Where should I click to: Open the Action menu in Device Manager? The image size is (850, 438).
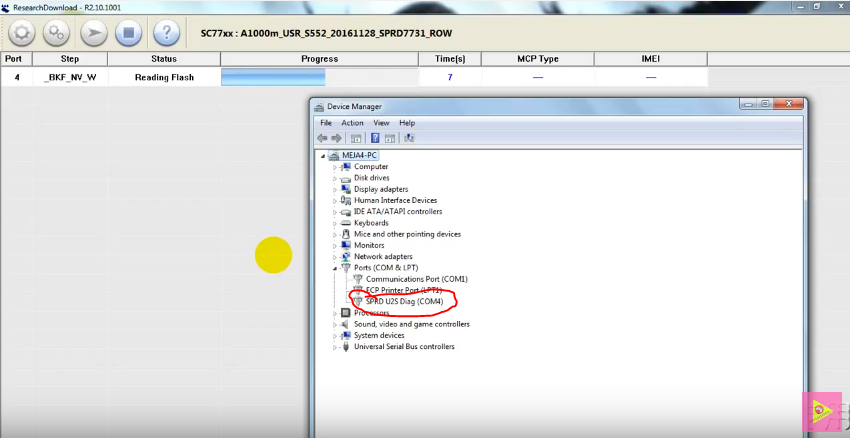coord(352,123)
